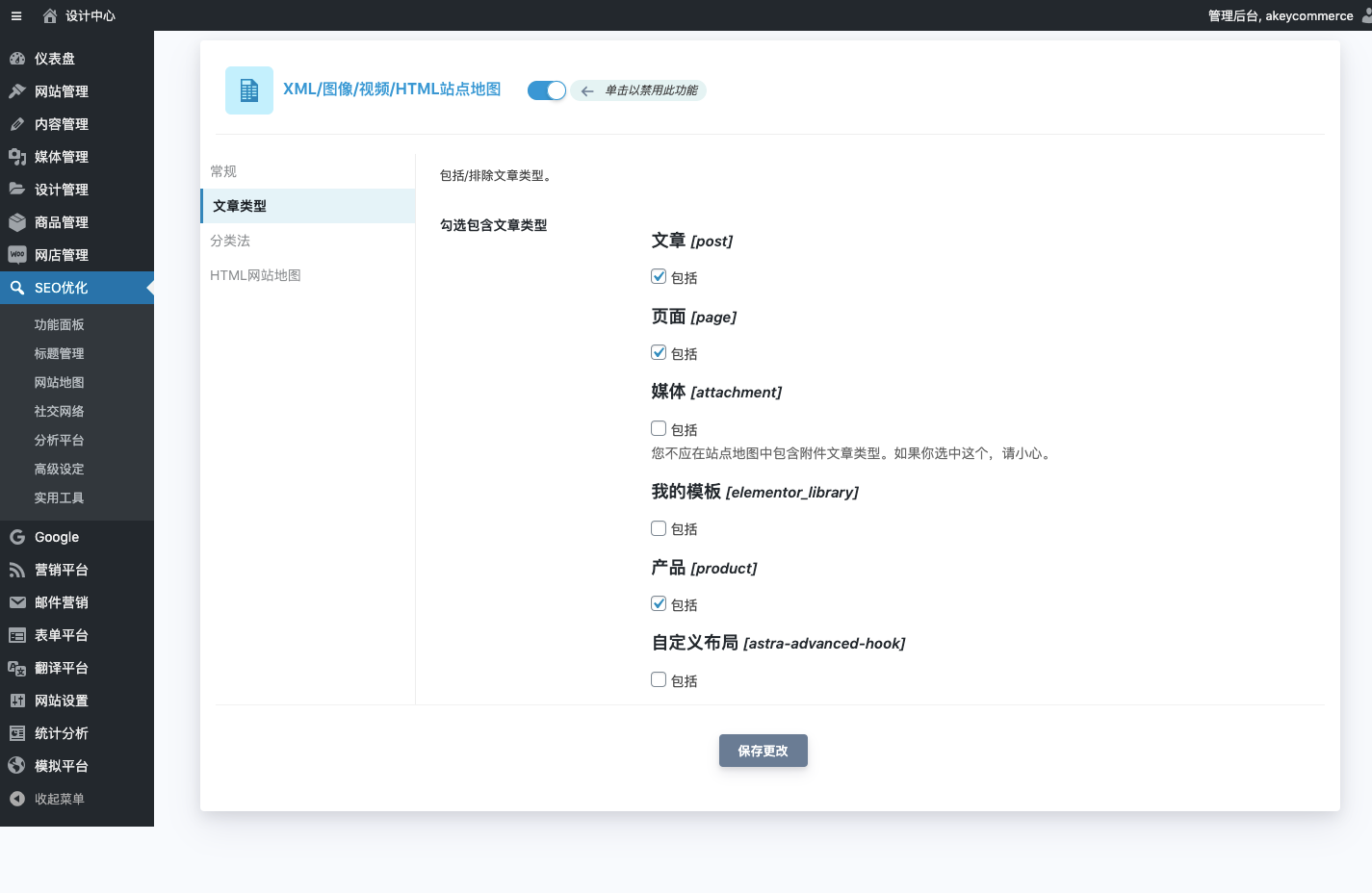1372x893 pixels.
Task: Click the 内容管理 pencil icon
Action: (17, 124)
